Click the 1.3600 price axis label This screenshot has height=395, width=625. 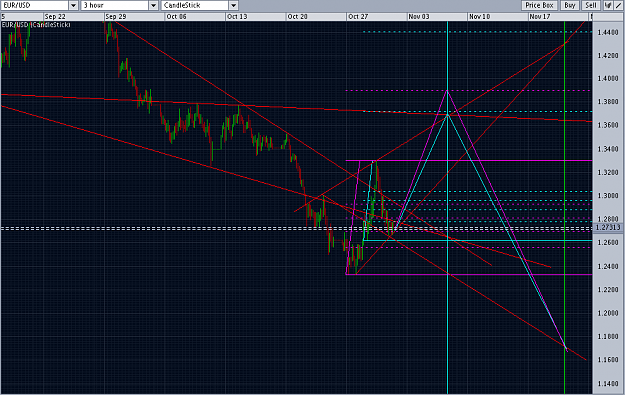point(608,126)
